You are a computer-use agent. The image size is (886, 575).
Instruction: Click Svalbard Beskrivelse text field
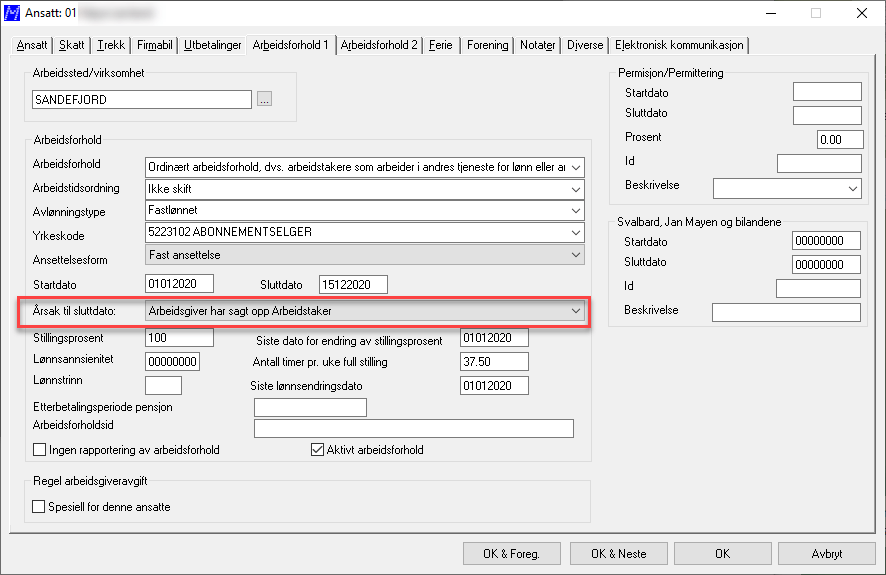coord(786,312)
